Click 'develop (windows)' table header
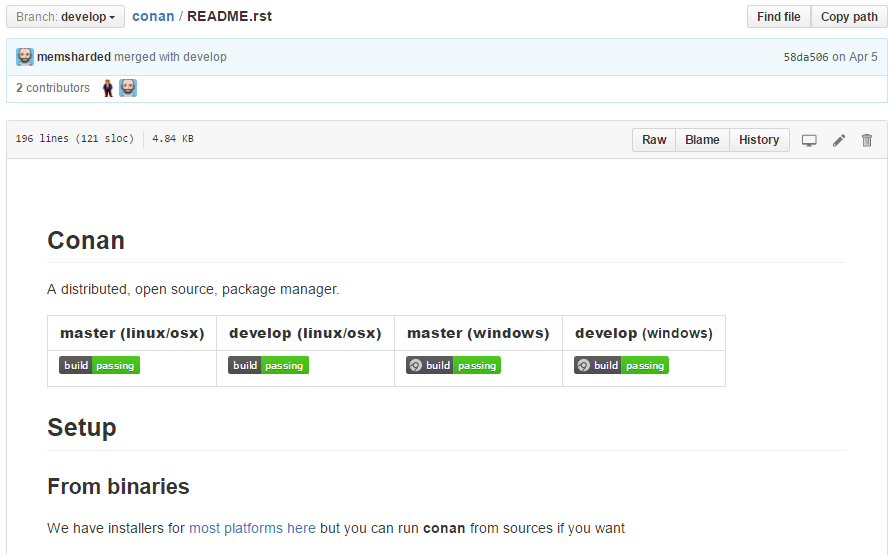The width and height of the screenshot is (896, 555). [x=644, y=333]
